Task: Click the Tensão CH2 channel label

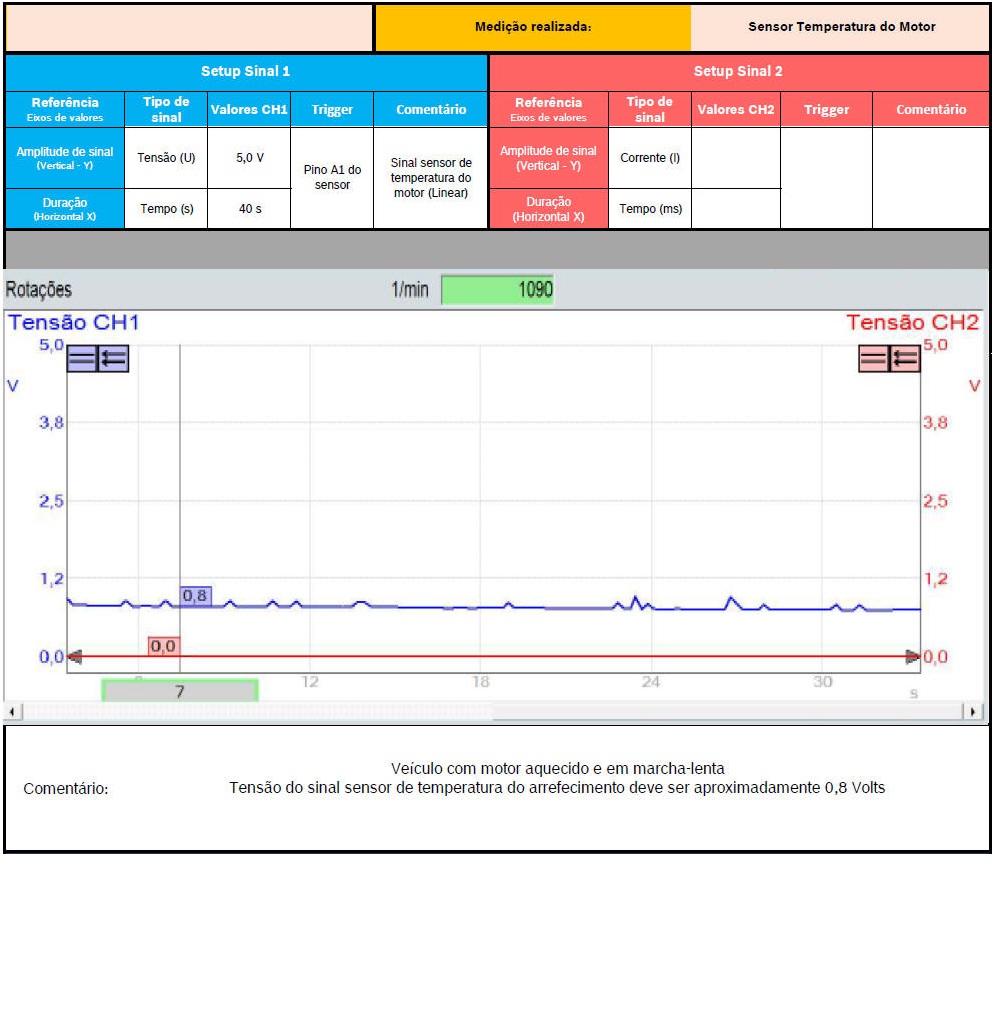Action: (912, 323)
